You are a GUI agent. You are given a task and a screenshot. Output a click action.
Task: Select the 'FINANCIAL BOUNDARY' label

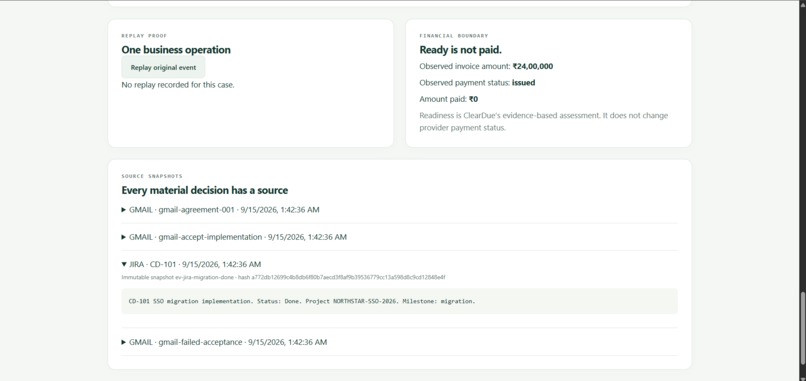(x=454, y=36)
